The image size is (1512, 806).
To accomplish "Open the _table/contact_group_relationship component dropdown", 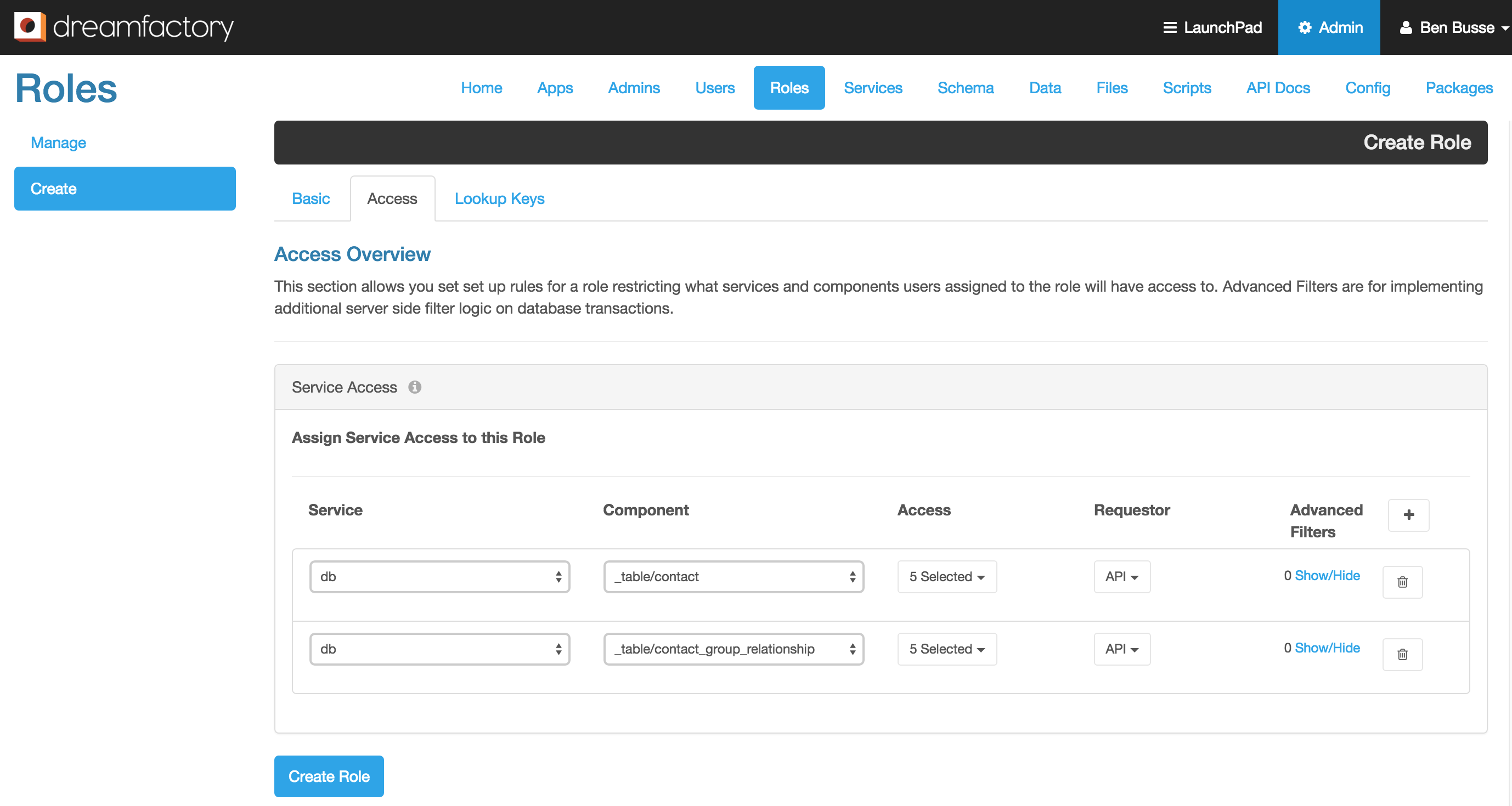I will pyautogui.click(x=734, y=649).
